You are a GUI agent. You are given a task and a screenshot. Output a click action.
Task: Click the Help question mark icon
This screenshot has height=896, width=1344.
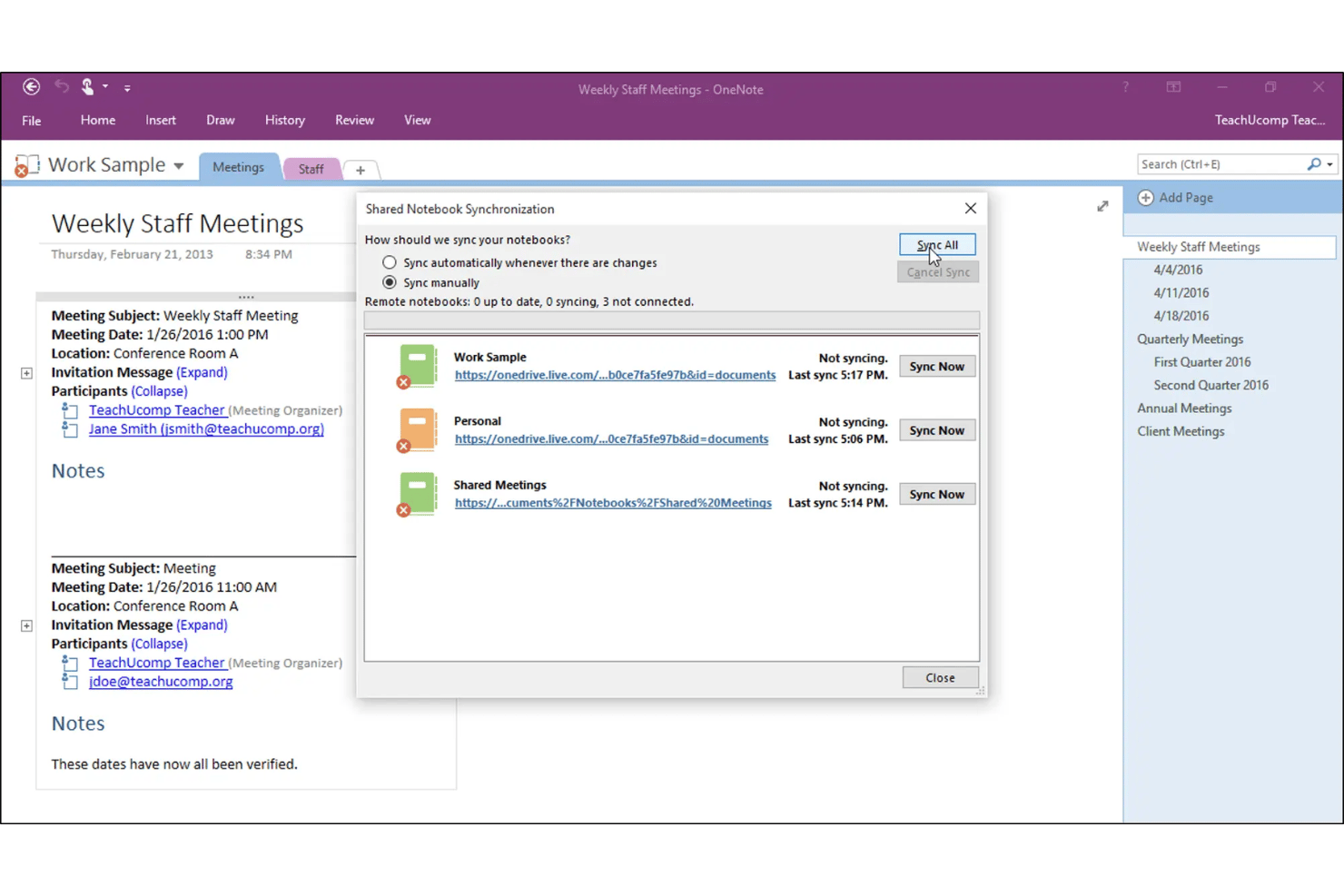[x=1125, y=87]
